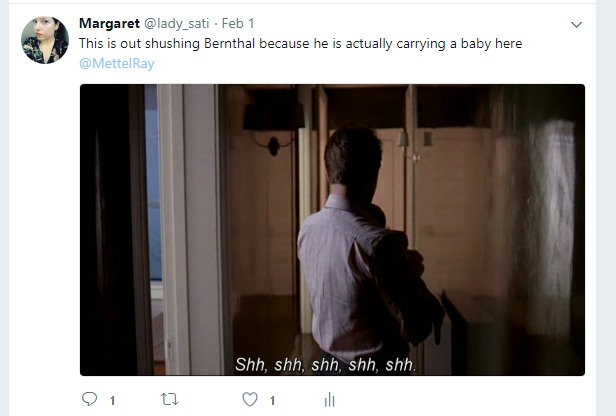Open Margaret's profile via display name
The width and height of the screenshot is (616, 416).
(109, 24)
